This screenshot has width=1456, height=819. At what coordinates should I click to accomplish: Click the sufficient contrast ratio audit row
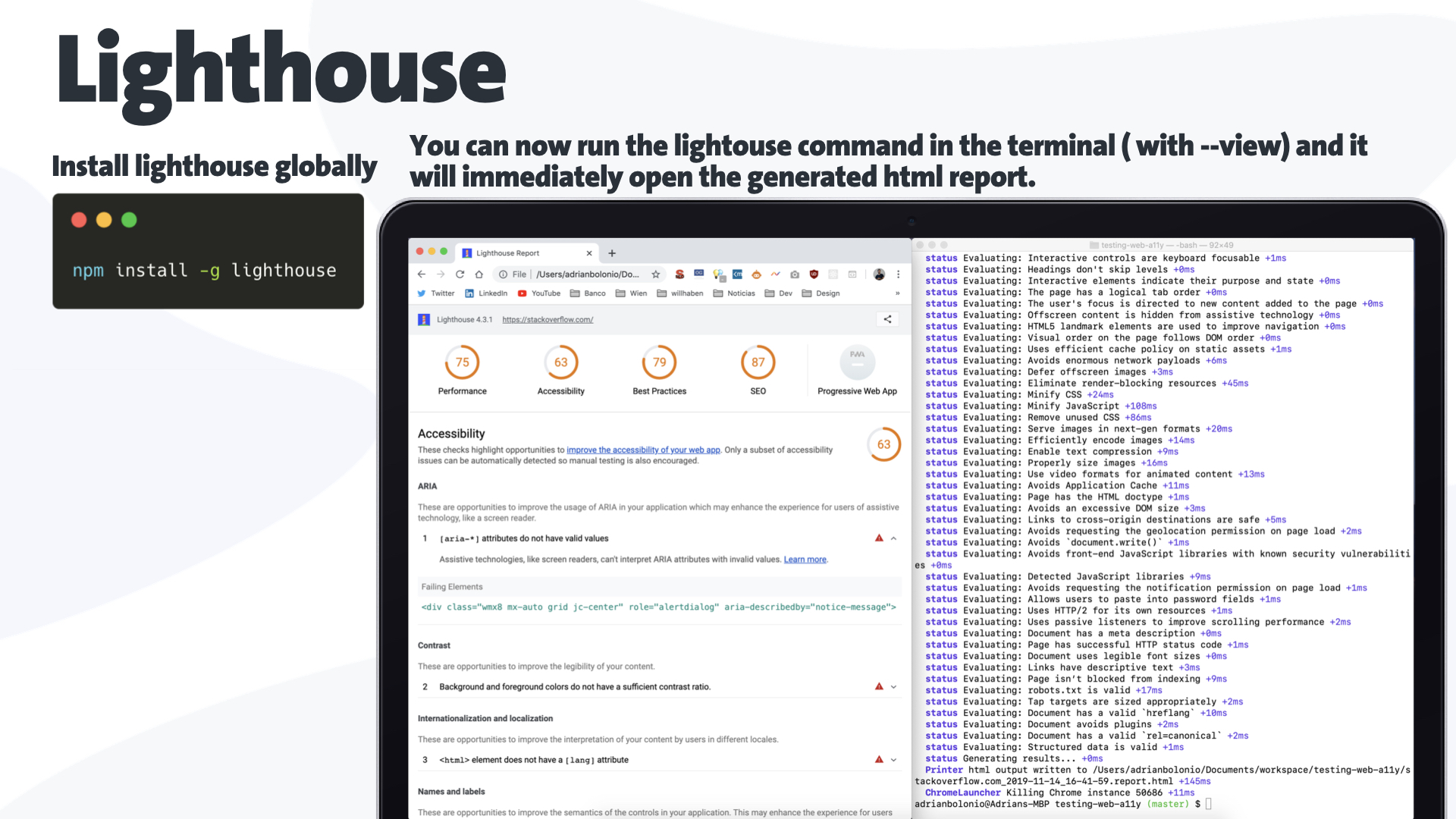tap(659, 687)
